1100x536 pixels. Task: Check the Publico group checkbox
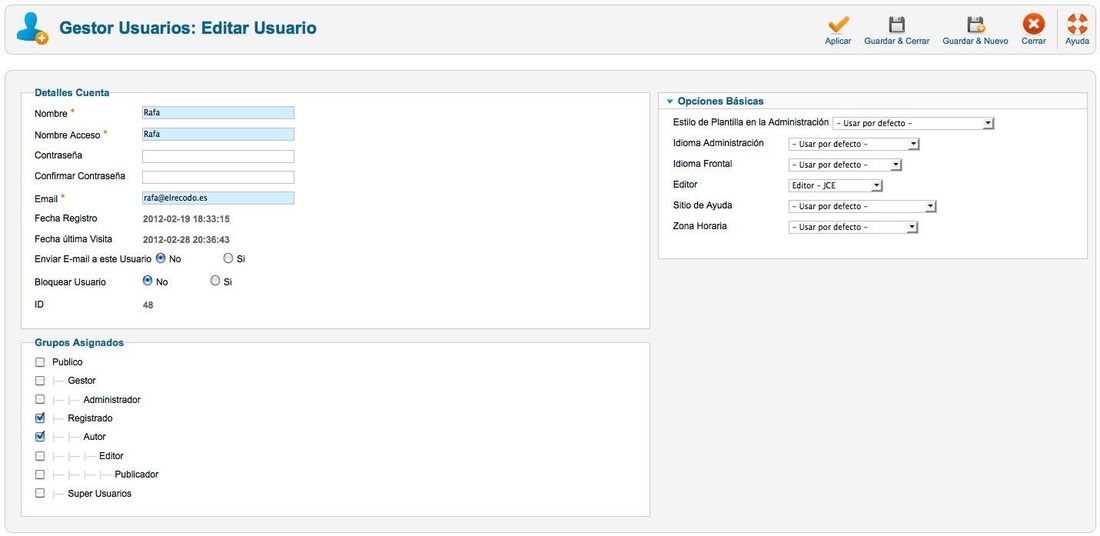click(x=40, y=362)
